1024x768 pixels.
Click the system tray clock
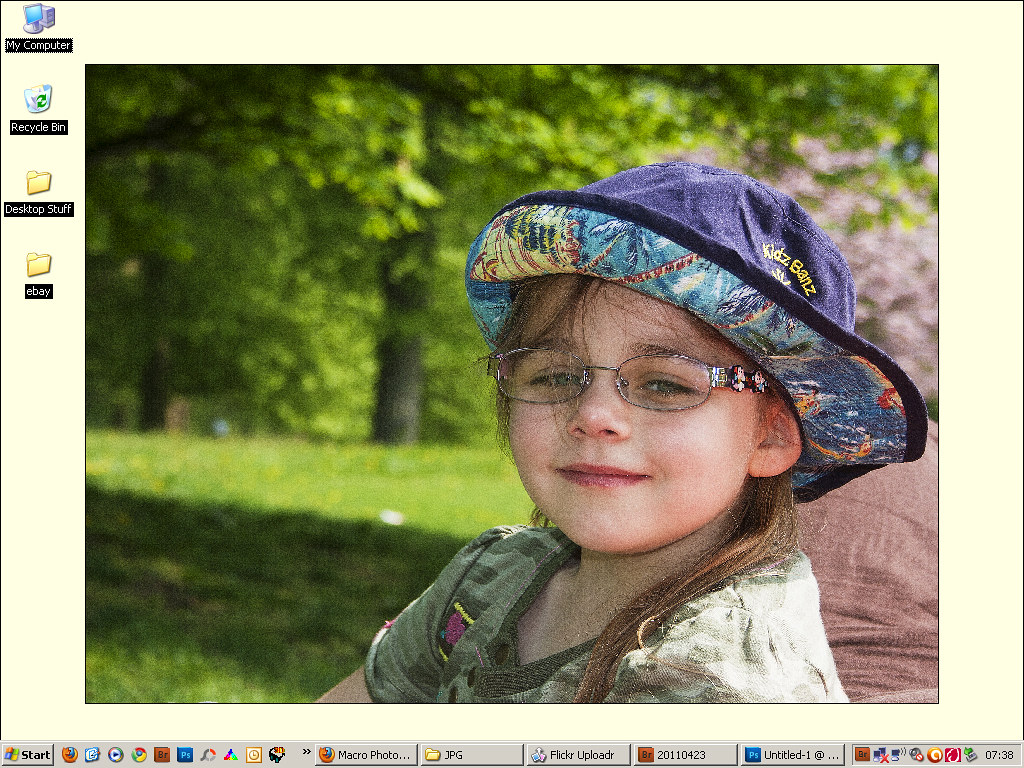pos(999,755)
